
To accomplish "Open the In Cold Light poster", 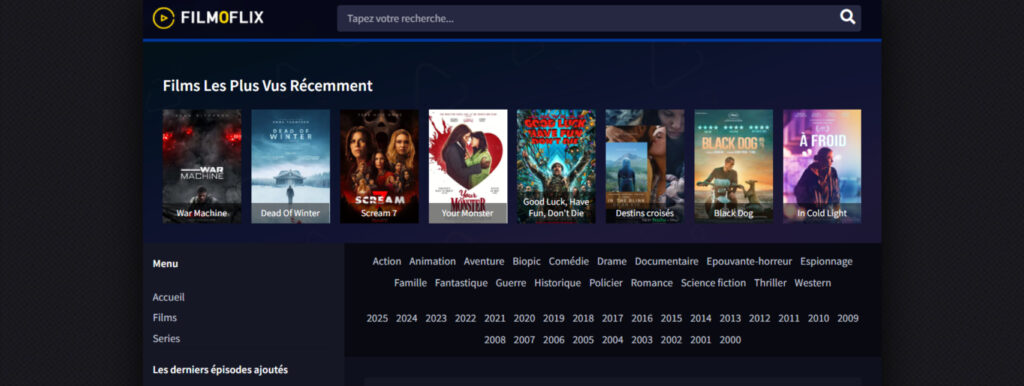I will pyautogui.click(x=822, y=166).
